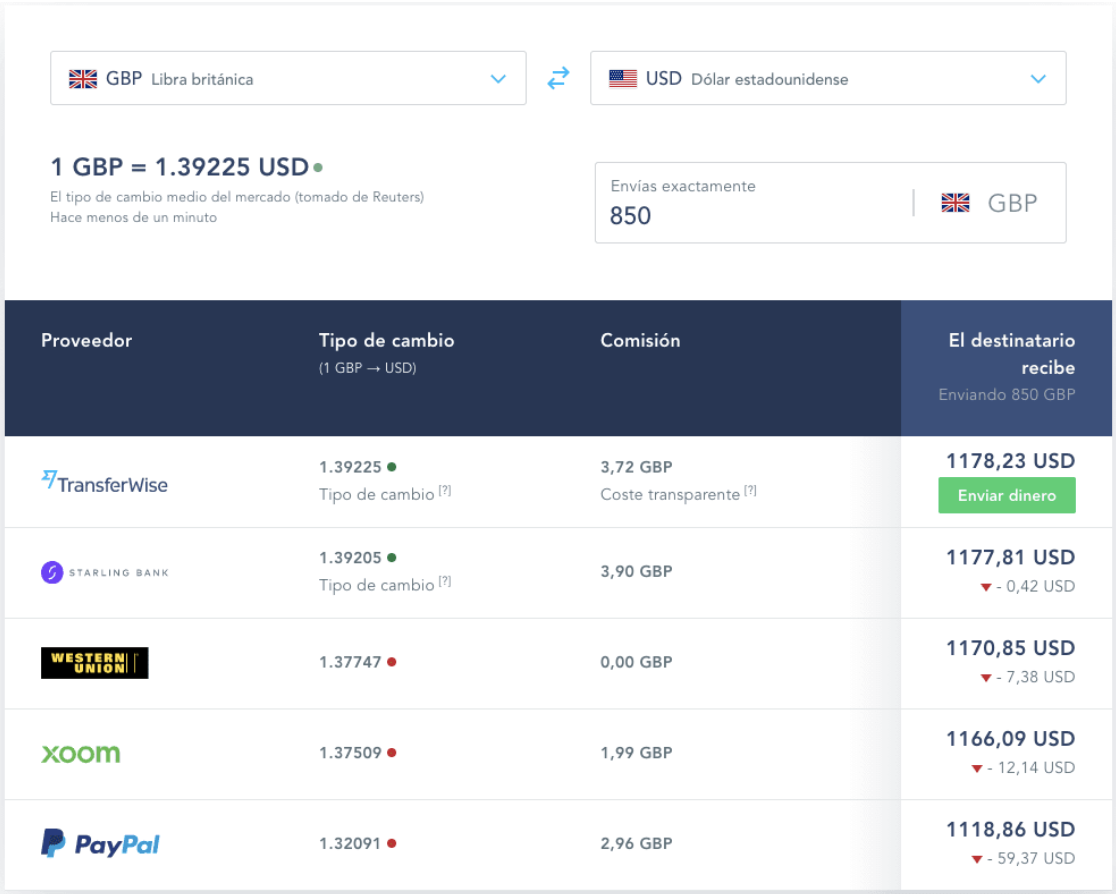Click the Proveedor column header
The width and height of the screenshot is (1116, 894).
coord(86,340)
